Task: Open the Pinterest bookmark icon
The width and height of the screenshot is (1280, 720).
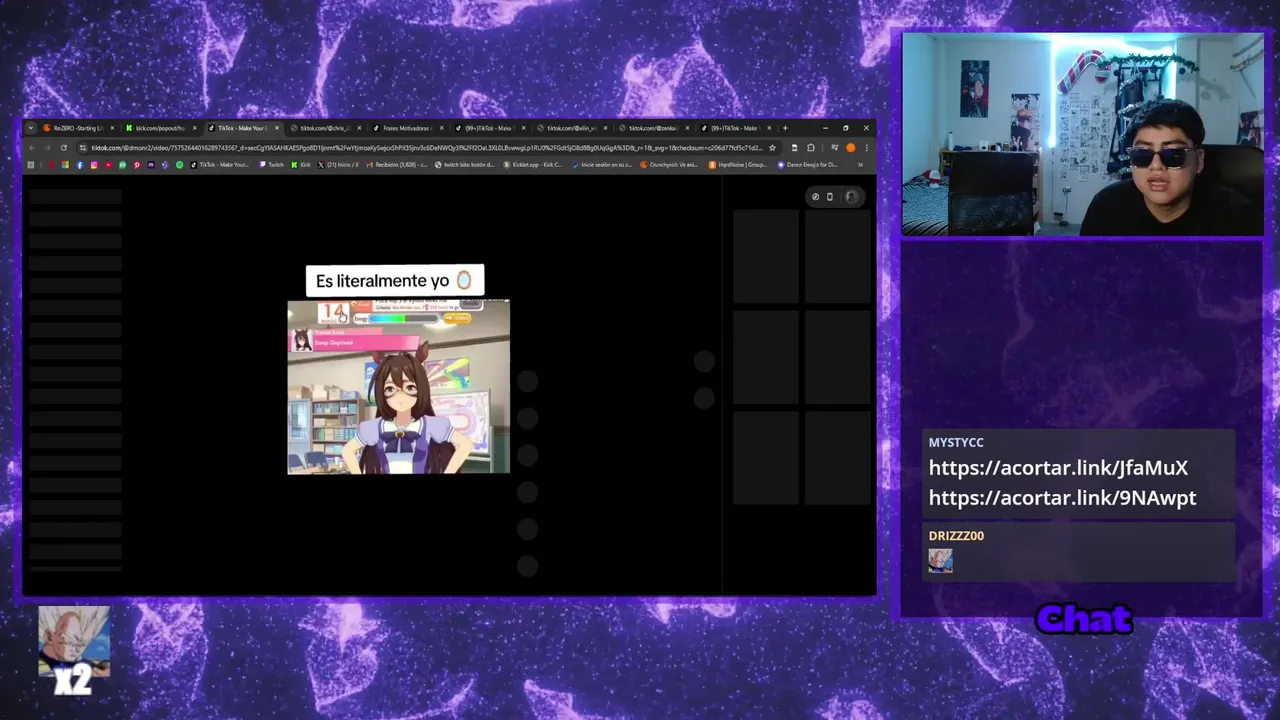Action: [x=137, y=164]
